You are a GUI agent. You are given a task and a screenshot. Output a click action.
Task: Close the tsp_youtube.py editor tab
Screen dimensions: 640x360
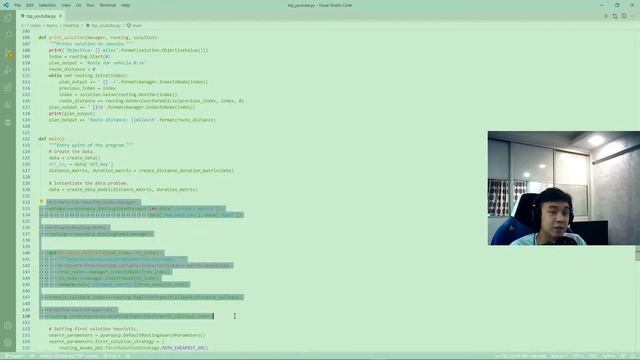60,16
